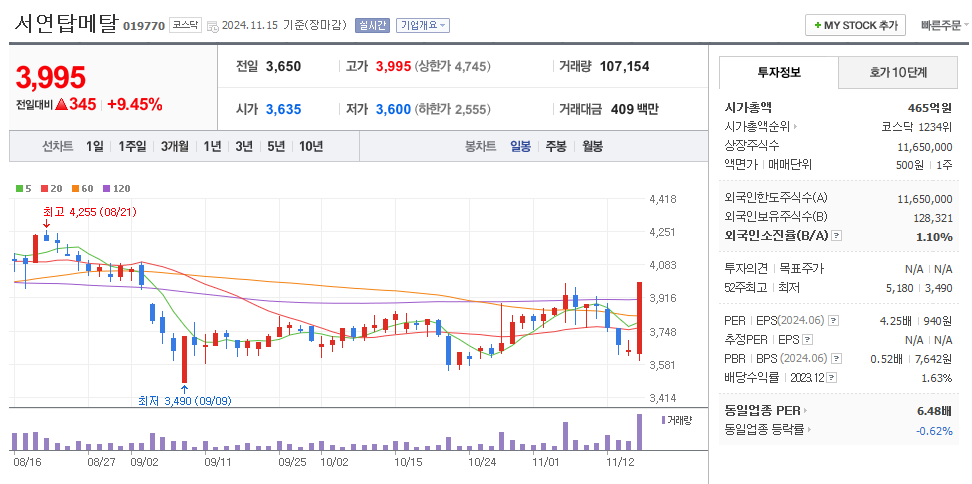Click the 최고 4,255 (08/21) chart label
972x484 pixels.
coord(89,211)
